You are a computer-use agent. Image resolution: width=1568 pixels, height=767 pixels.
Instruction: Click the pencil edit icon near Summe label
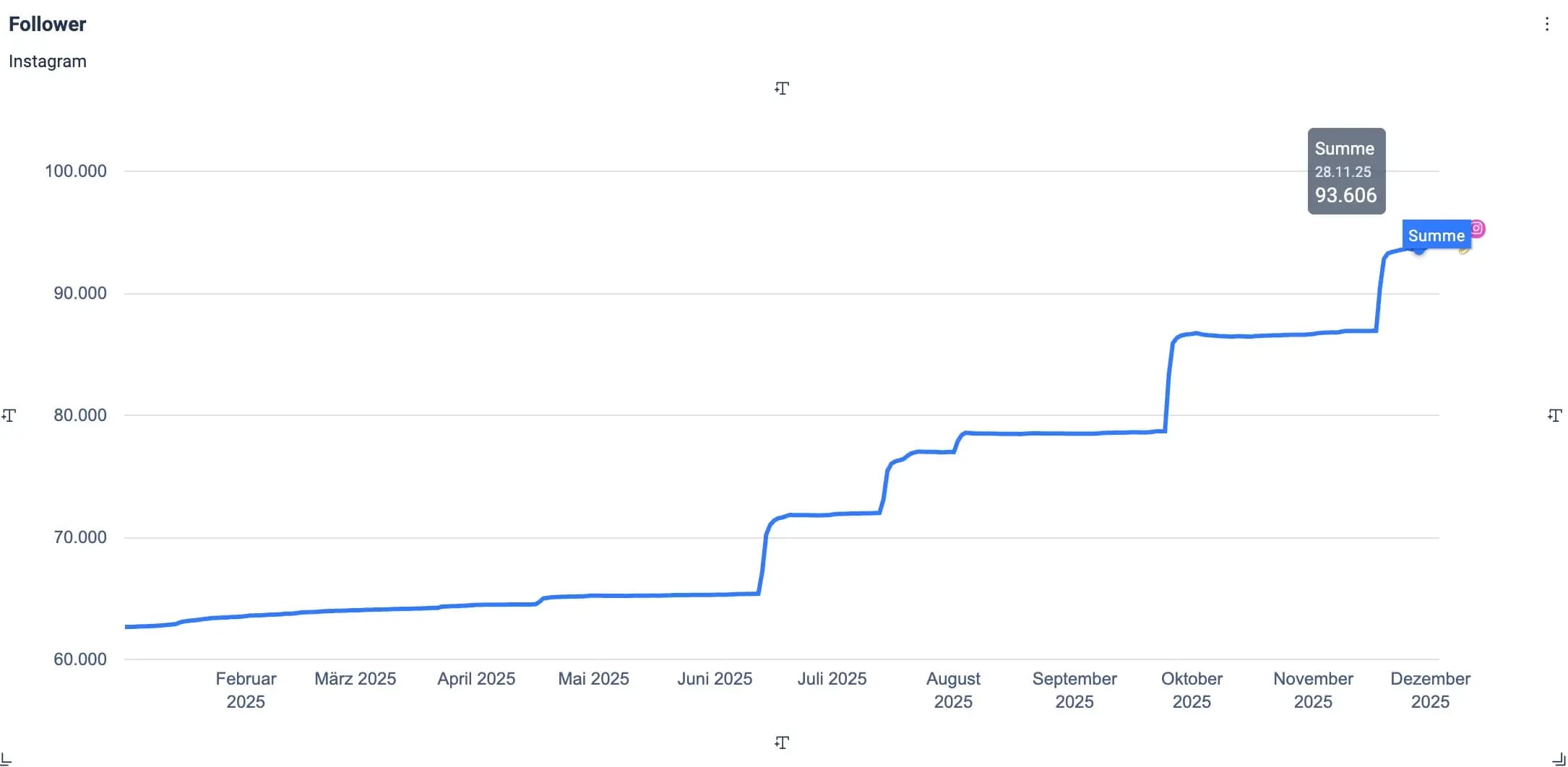[x=1465, y=250]
